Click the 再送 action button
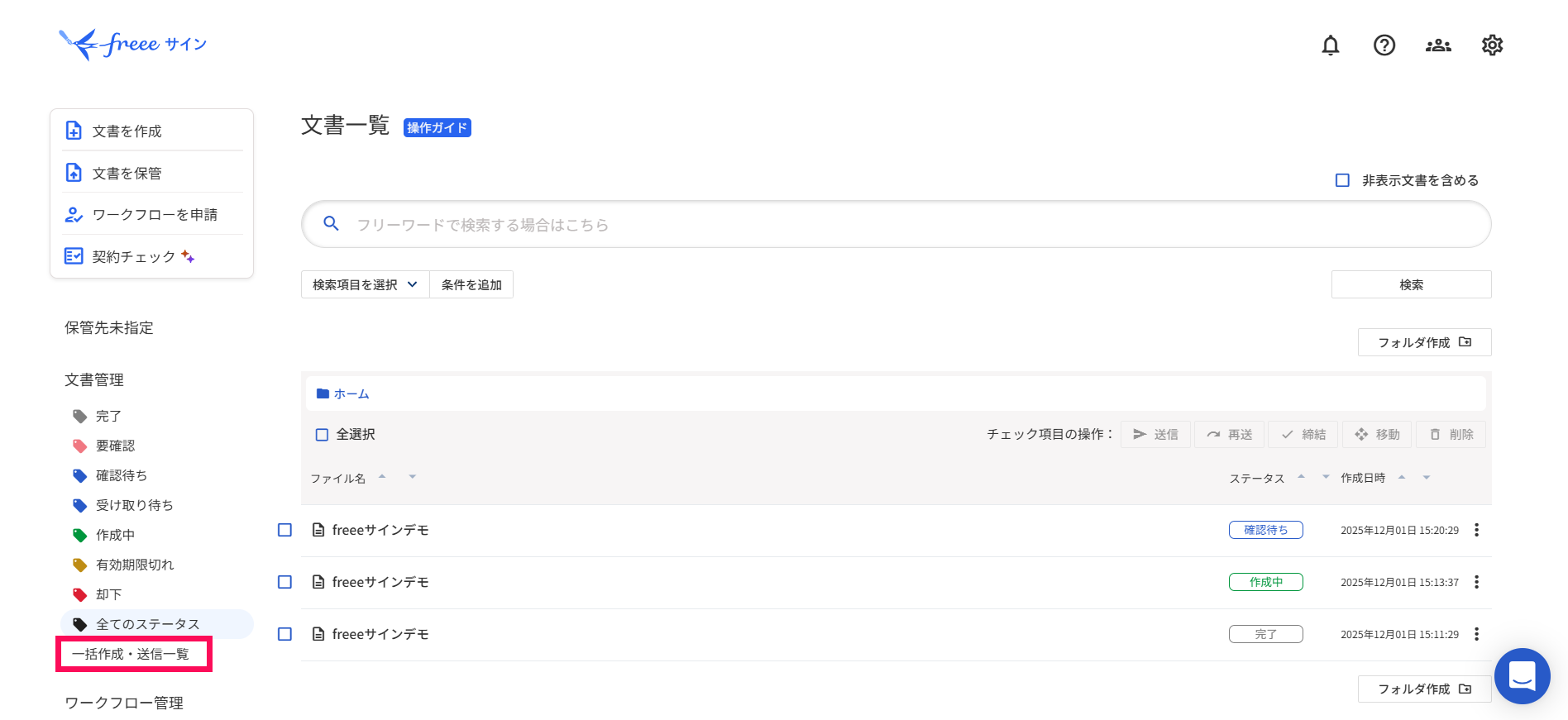1568x720 pixels. (1229, 435)
